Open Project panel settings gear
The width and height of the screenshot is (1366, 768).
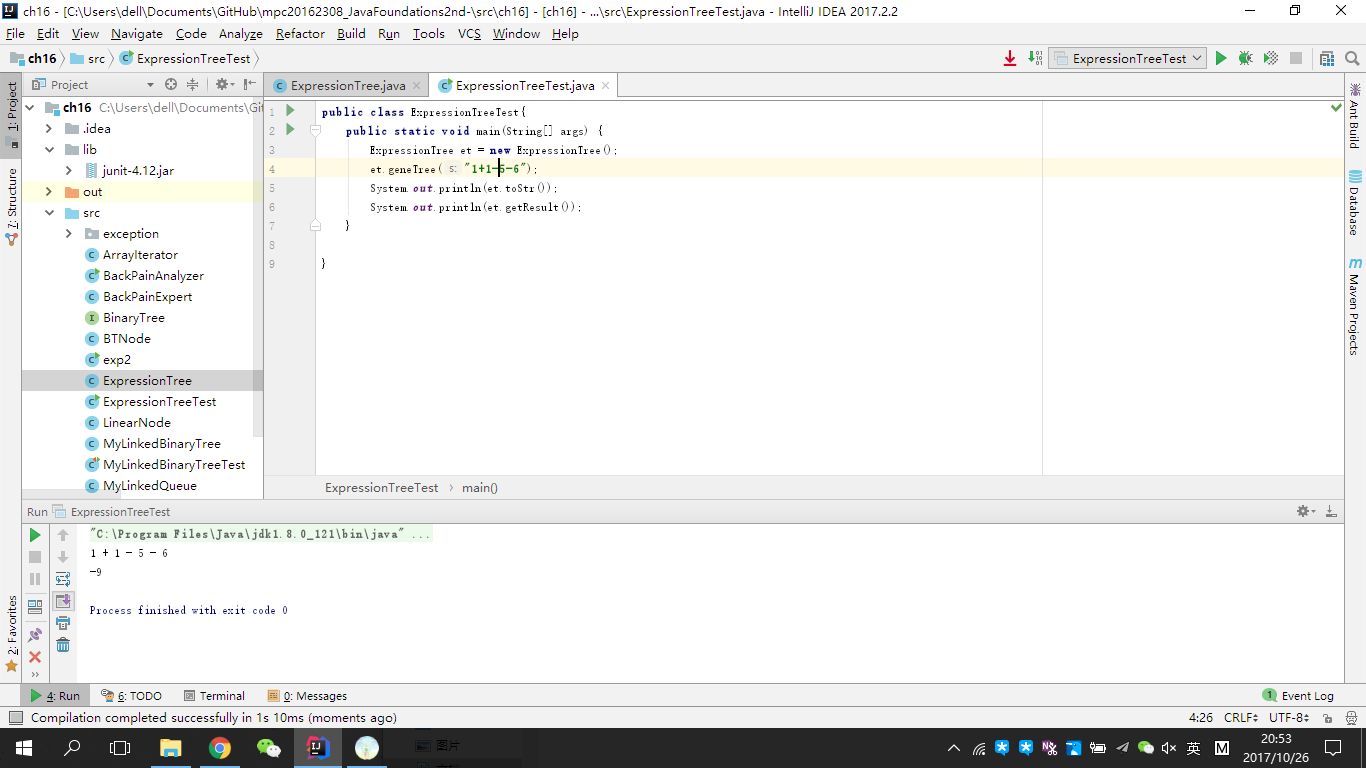coord(224,85)
